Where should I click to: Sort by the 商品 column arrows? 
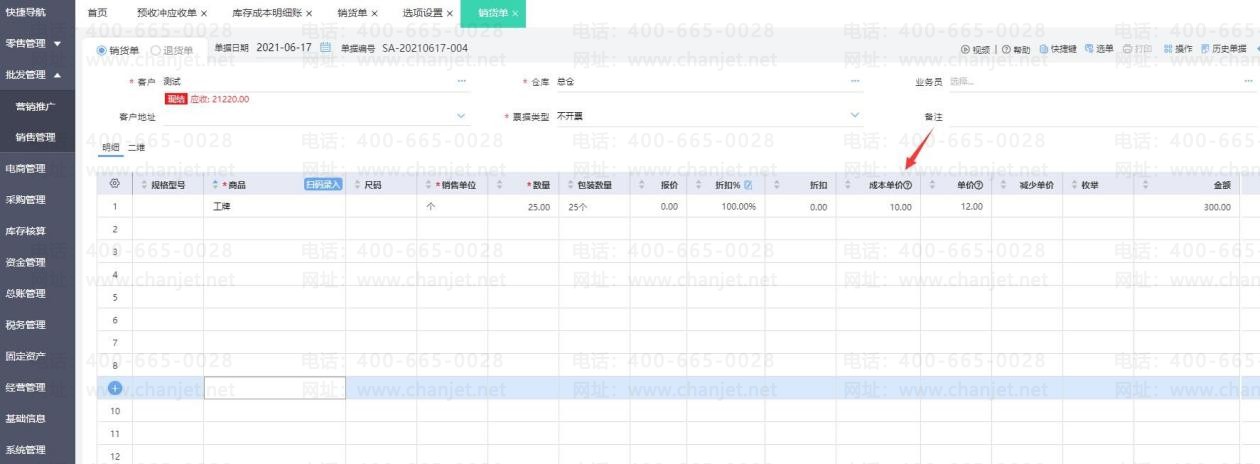(213, 185)
